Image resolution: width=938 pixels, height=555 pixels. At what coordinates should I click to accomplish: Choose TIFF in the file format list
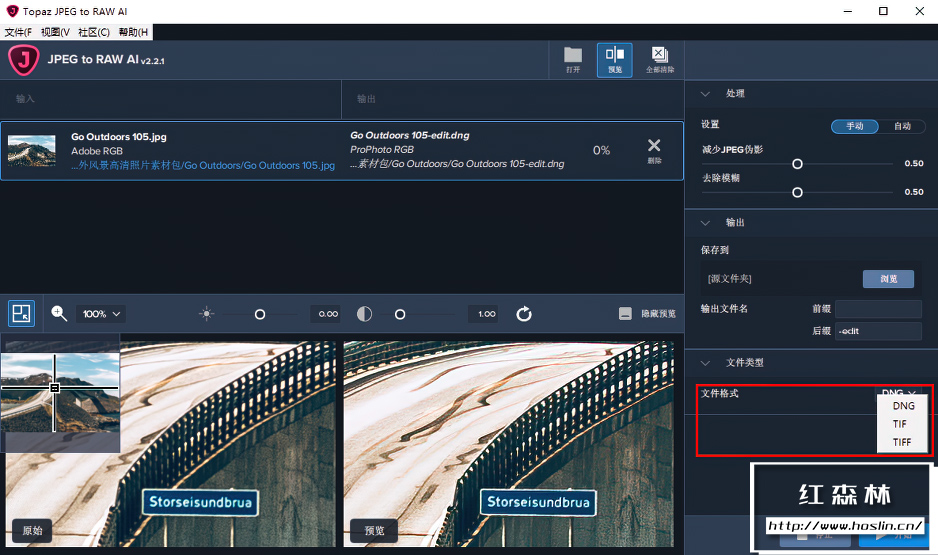(902, 443)
